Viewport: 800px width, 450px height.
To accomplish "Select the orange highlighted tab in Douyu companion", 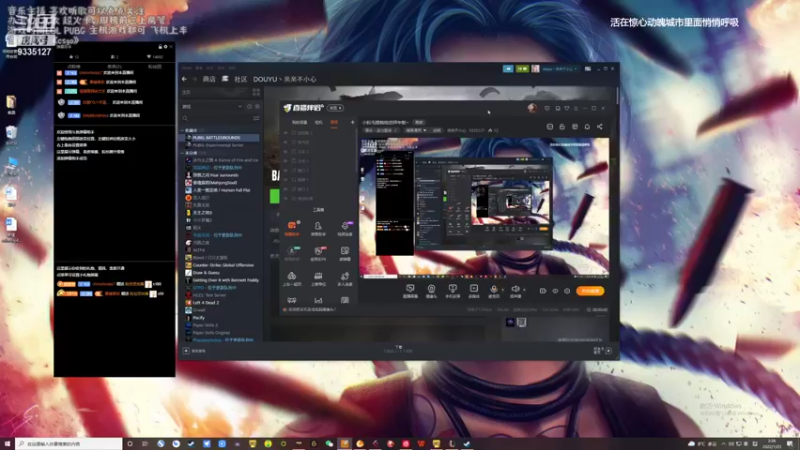I will 334,122.
